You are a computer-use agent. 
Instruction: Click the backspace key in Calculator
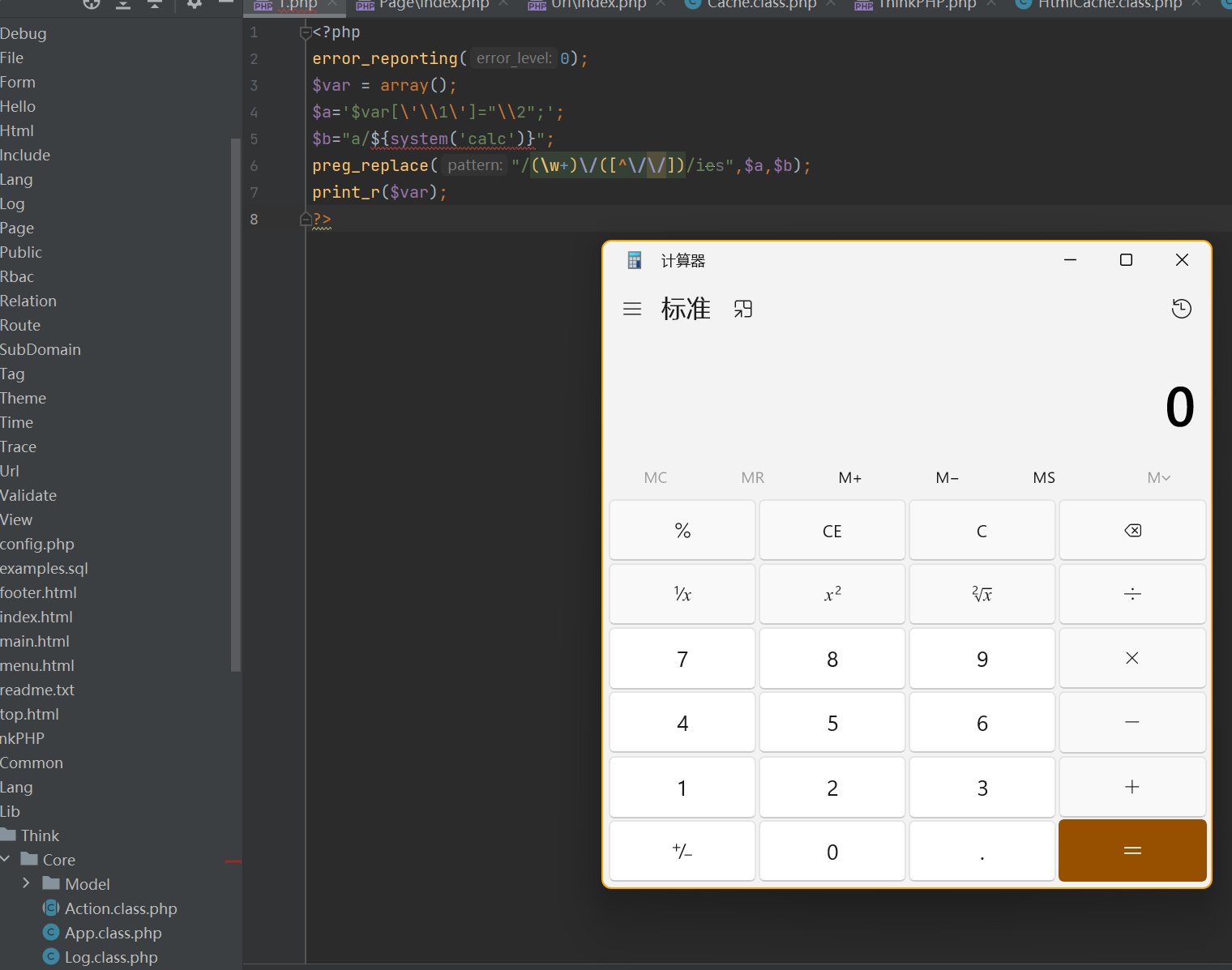pyautogui.click(x=1132, y=530)
